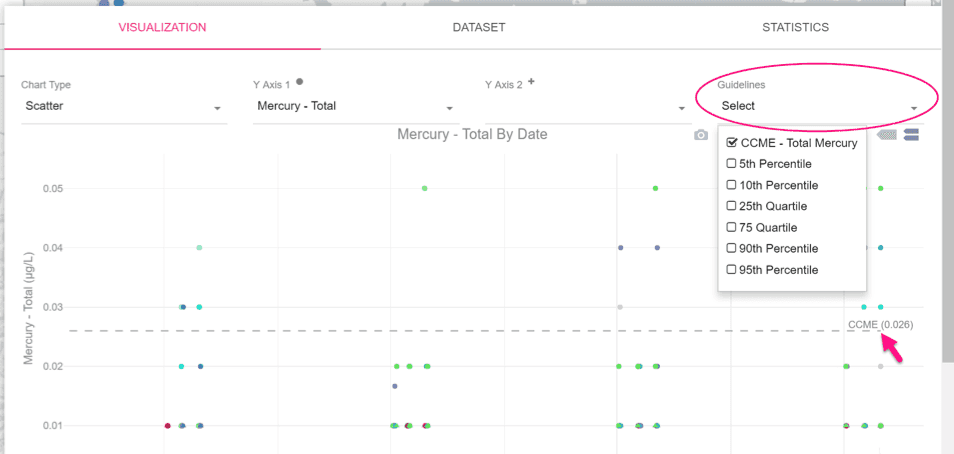Click the vertical scrollbar at the right edge
The width and height of the screenshot is (954, 454).
[x=948, y=183]
